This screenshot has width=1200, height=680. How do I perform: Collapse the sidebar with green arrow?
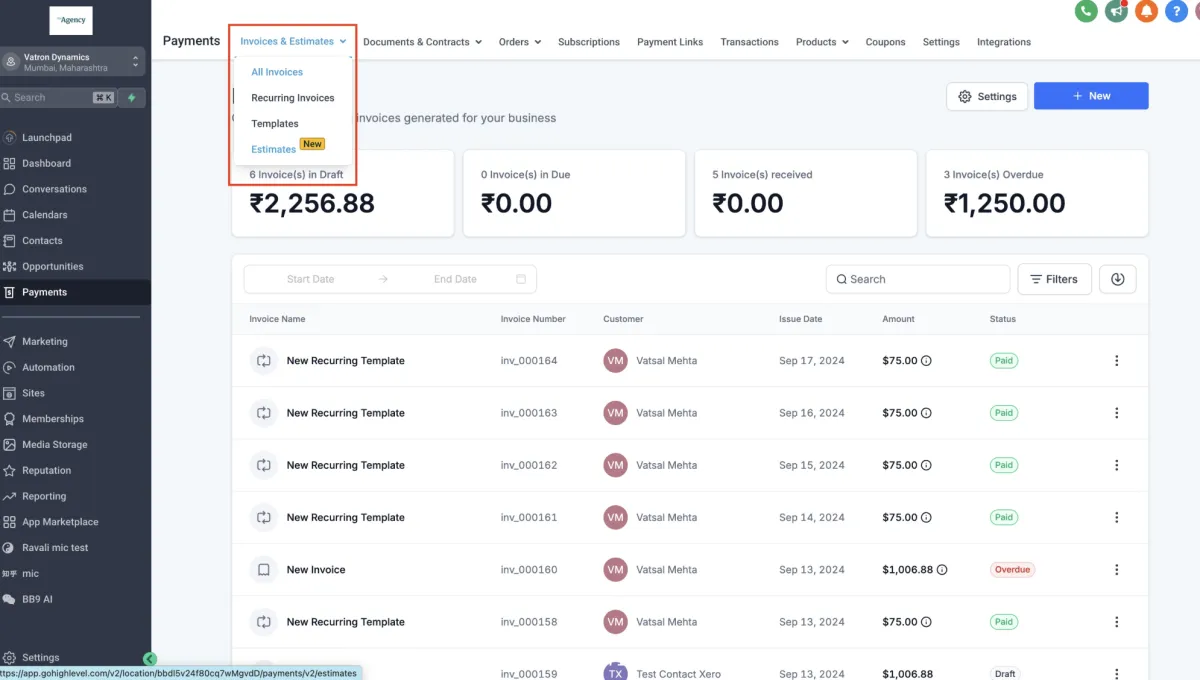click(150, 659)
